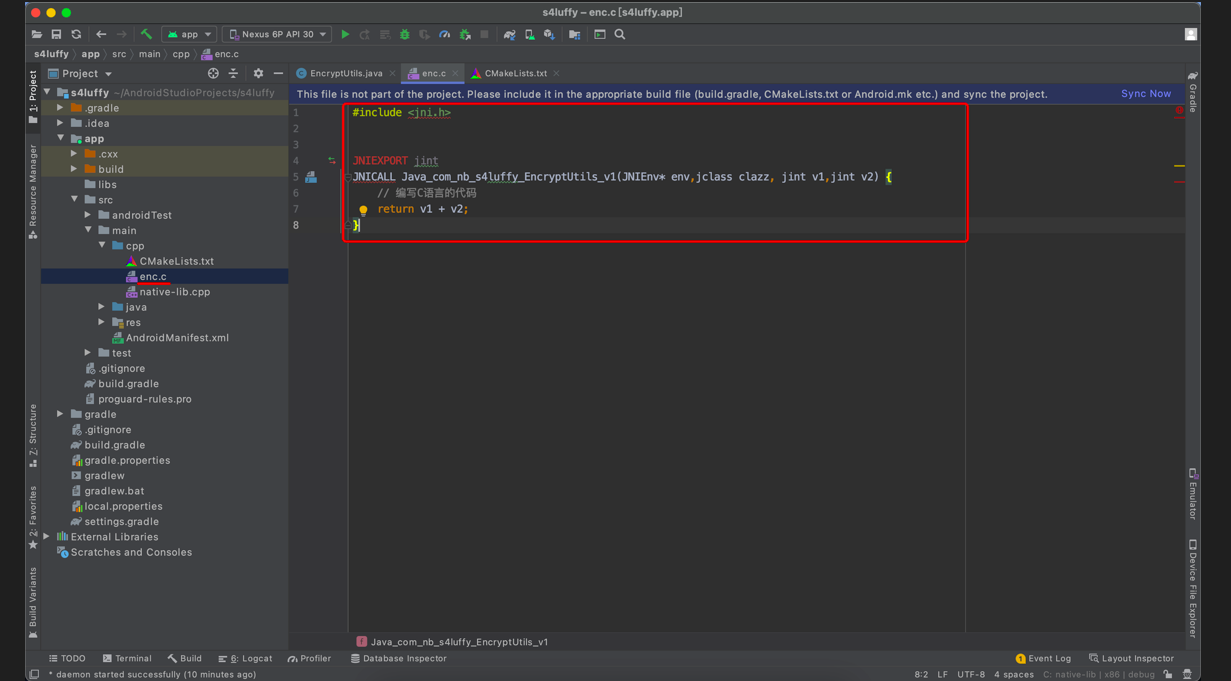Click UTF-8 encoding in status bar

971,674
